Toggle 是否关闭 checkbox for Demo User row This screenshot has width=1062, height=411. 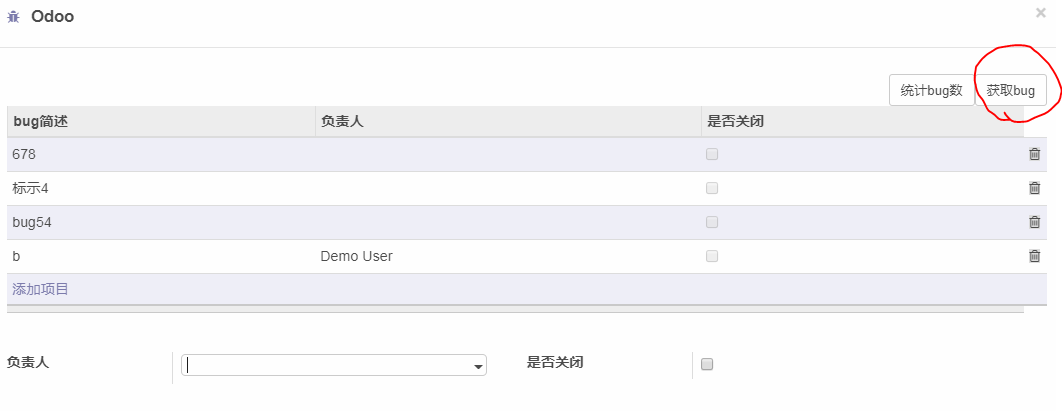pos(712,256)
